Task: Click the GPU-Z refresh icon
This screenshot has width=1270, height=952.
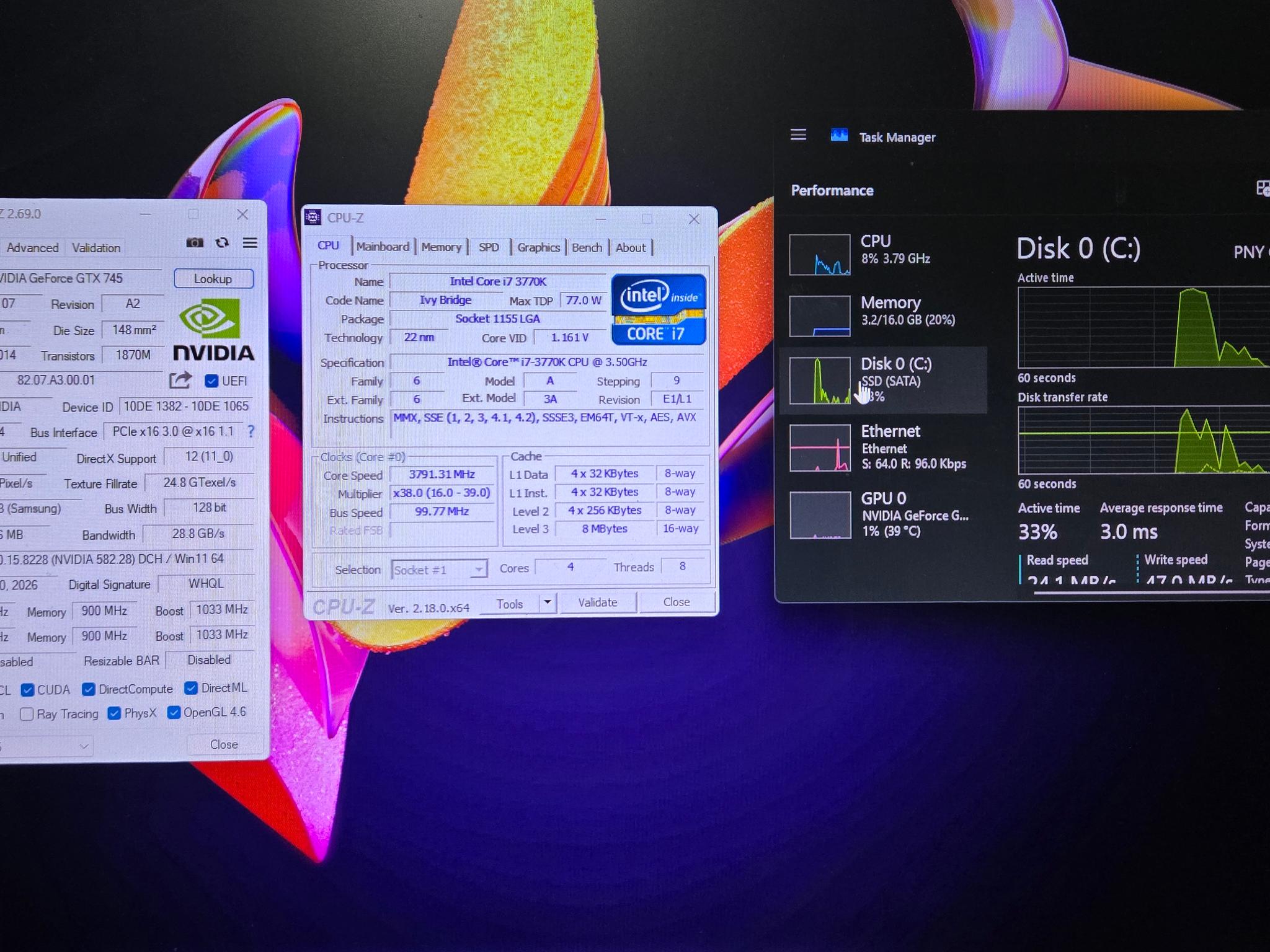Action: [222, 242]
